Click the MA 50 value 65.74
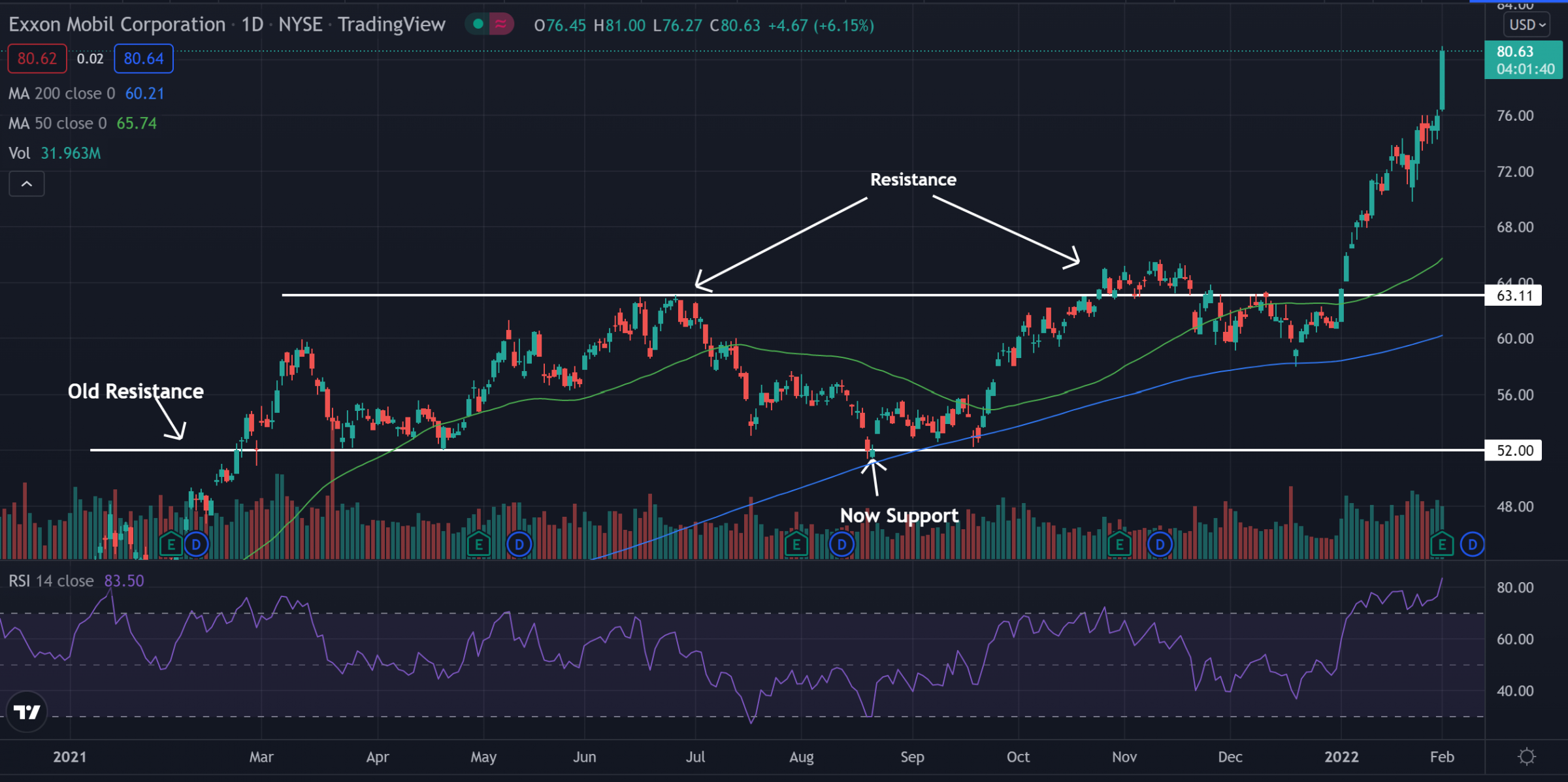This screenshot has width=1568, height=782. pos(137,123)
